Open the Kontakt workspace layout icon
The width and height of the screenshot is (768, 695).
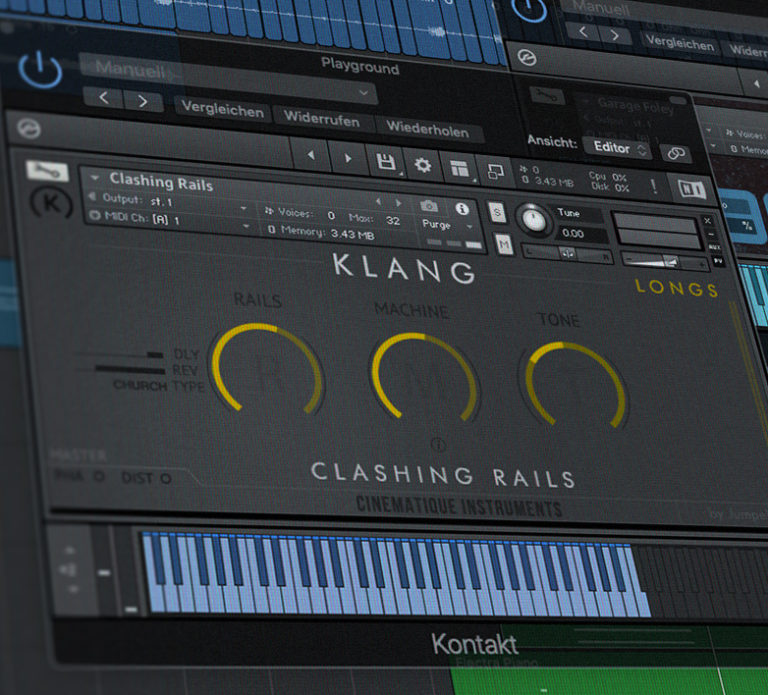tap(460, 168)
